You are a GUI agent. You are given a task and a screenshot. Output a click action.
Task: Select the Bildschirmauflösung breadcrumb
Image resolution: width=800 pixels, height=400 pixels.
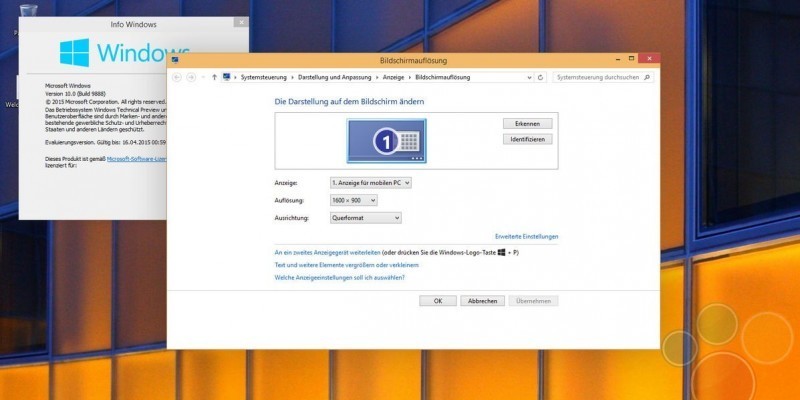443,78
